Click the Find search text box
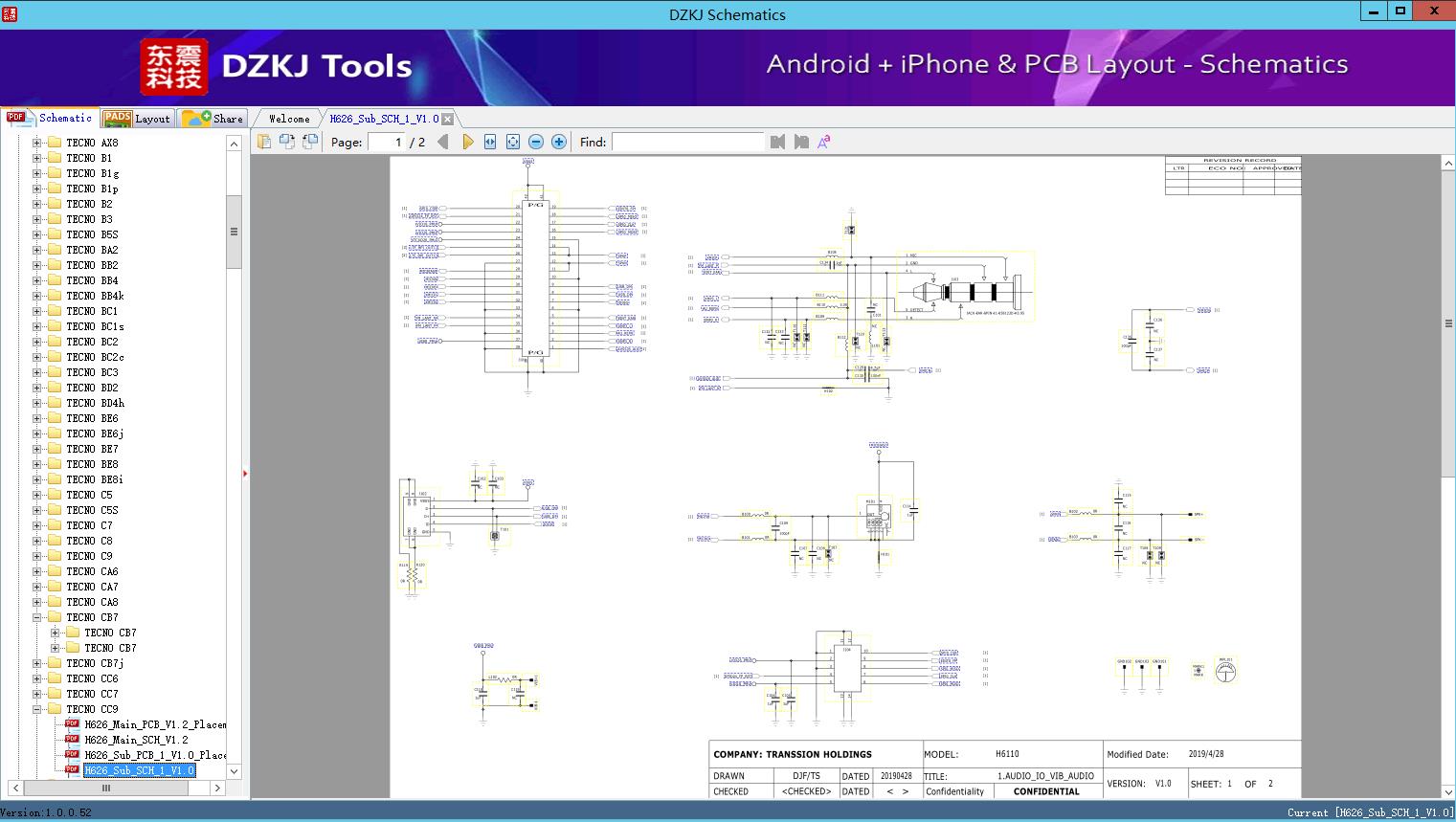 [x=688, y=142]
